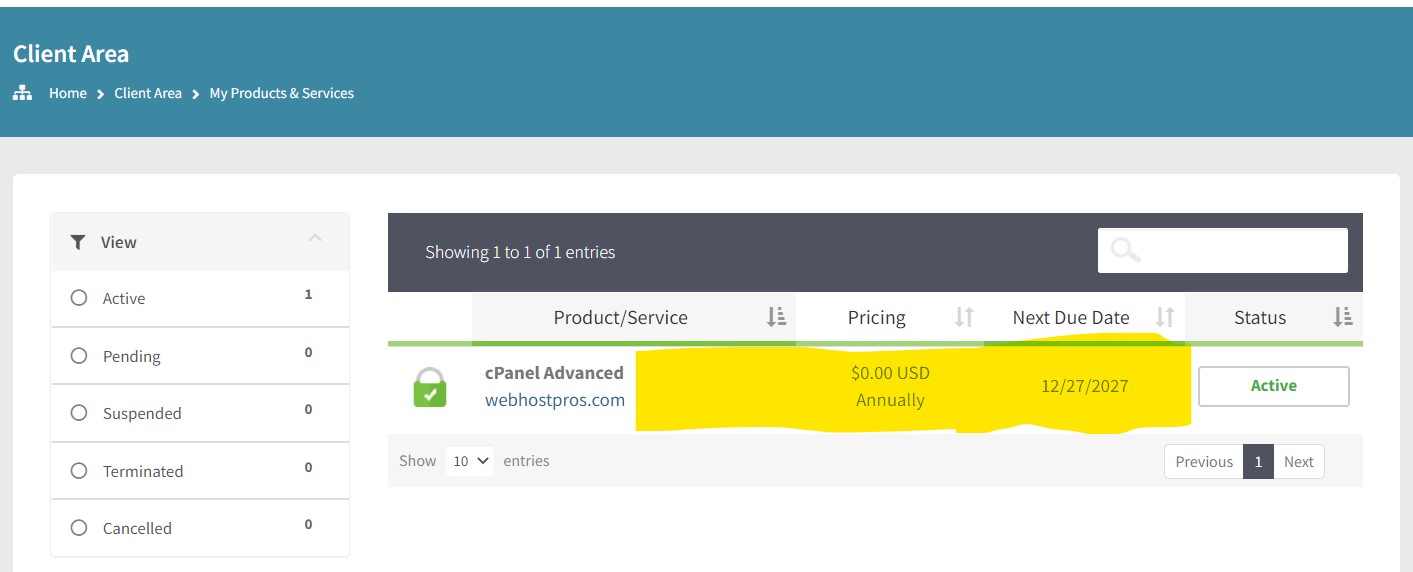Image resolution: width=1413 pixels, height=572 pixels.
Task: Sort by Pricing column arrows icon
Action: pos(963,317)
